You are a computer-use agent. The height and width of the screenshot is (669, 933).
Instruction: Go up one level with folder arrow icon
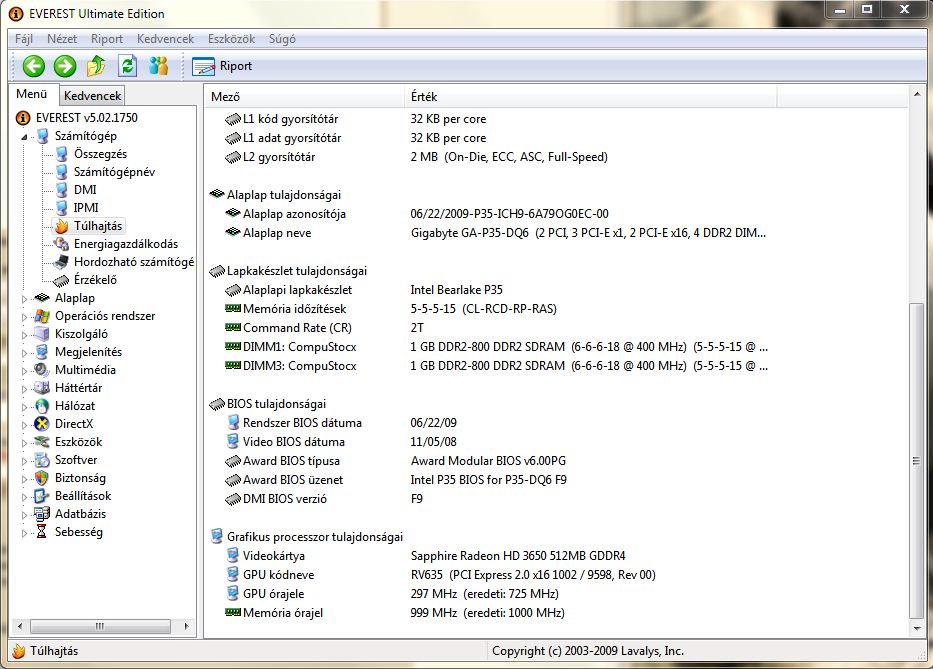point(96,66)
